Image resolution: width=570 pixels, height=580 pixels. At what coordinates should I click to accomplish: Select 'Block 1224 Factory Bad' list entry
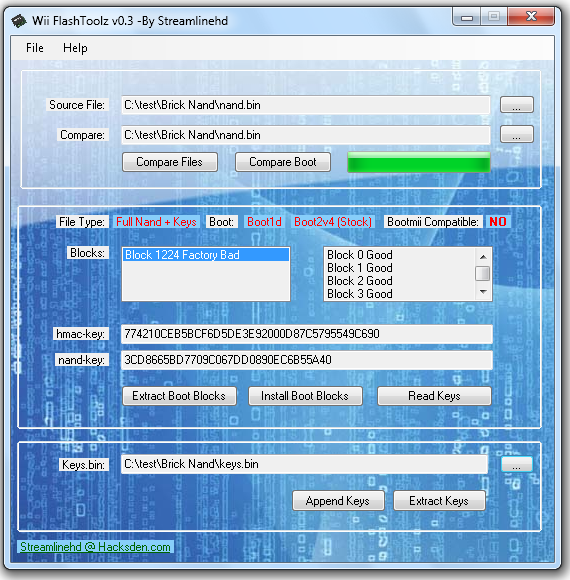click(206, 255)
